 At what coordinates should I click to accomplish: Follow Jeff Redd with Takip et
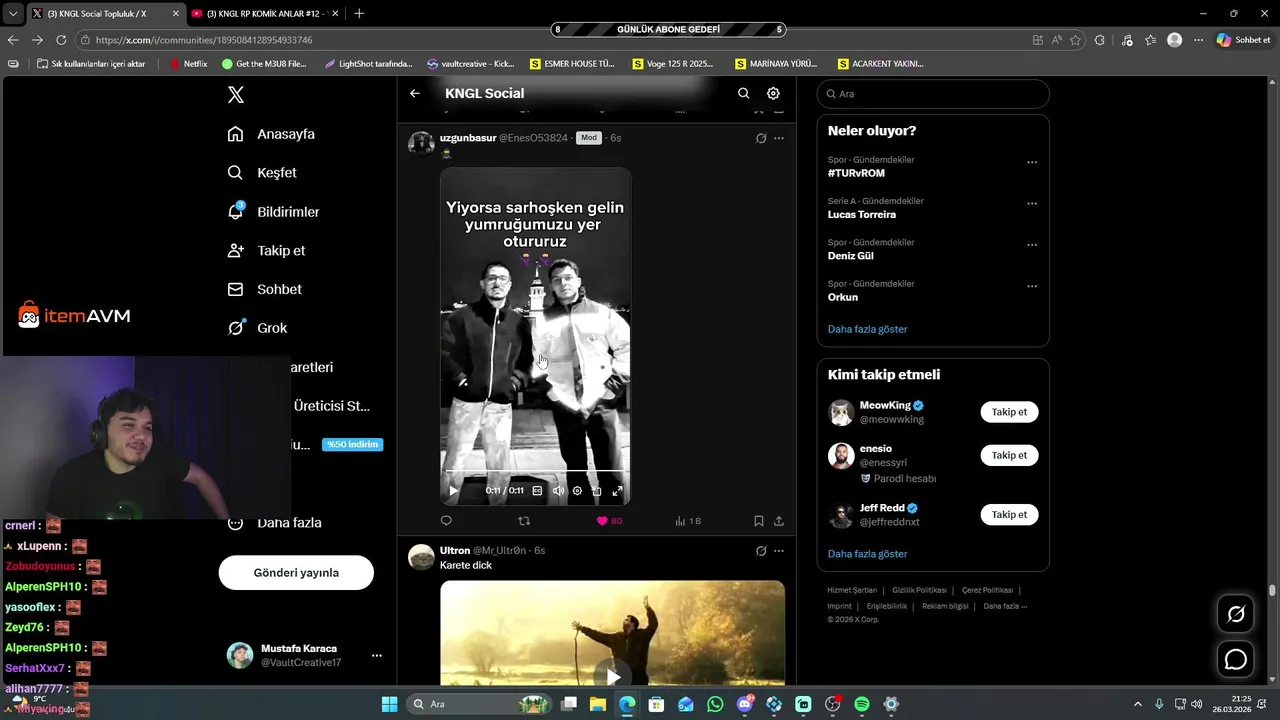point(1009,514)
